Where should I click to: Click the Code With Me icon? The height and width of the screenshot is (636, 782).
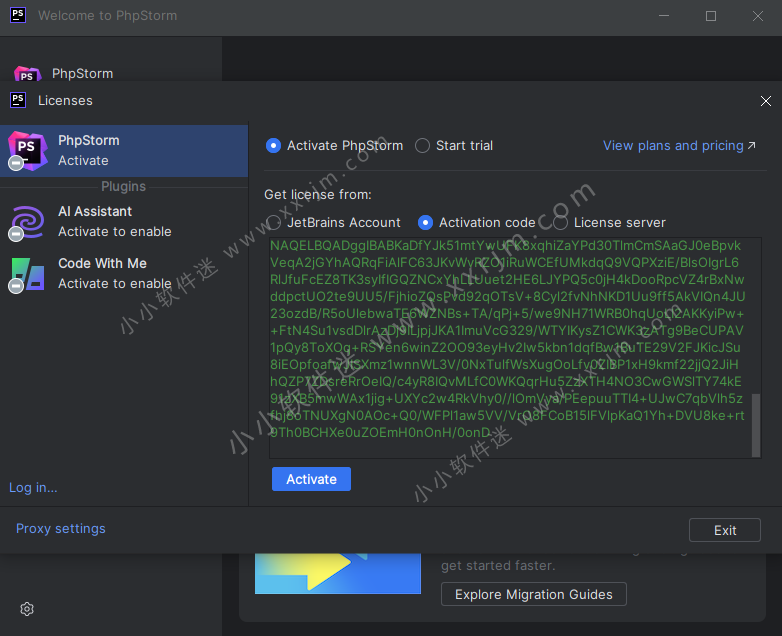[x=28, y=273]
